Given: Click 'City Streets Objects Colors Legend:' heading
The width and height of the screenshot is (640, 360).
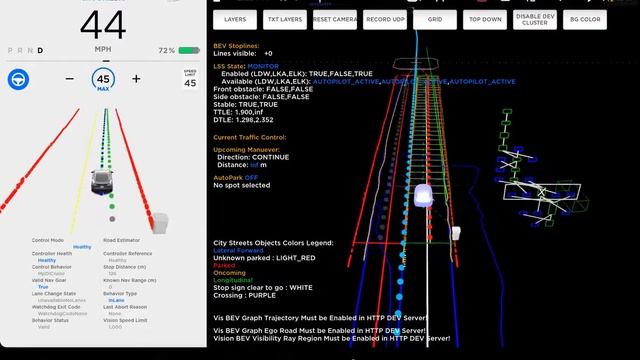Looking at the screenshot, I should tap(273, 243).
